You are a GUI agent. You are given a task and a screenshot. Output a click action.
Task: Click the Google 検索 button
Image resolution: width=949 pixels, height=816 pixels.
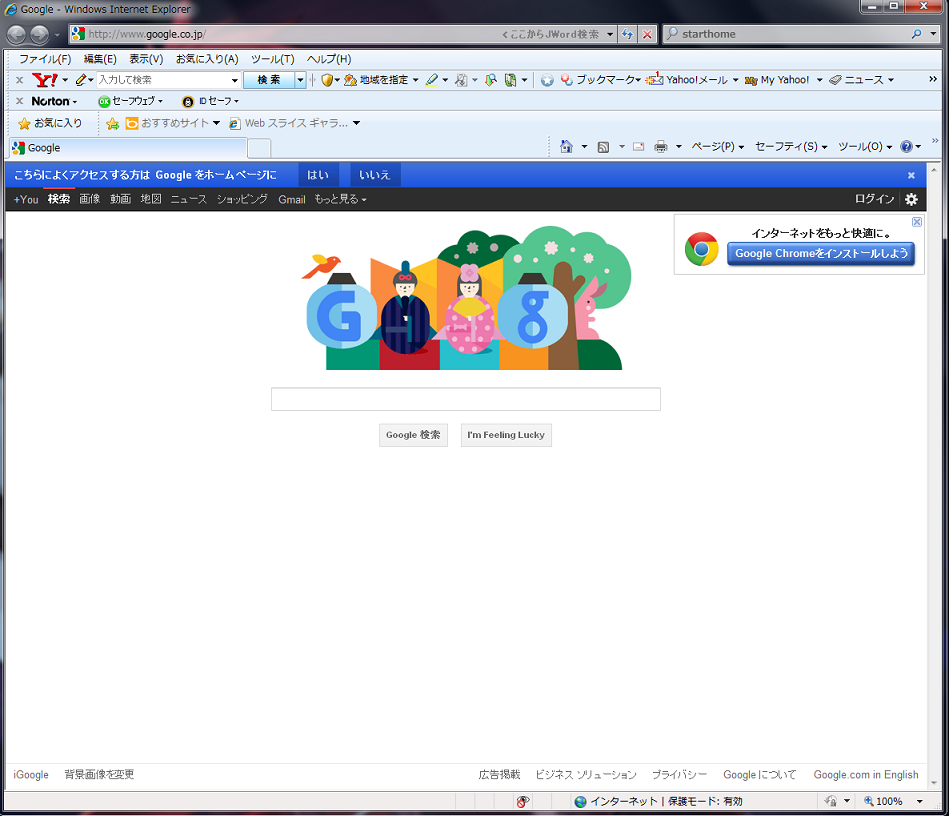(x=413, y=435)
